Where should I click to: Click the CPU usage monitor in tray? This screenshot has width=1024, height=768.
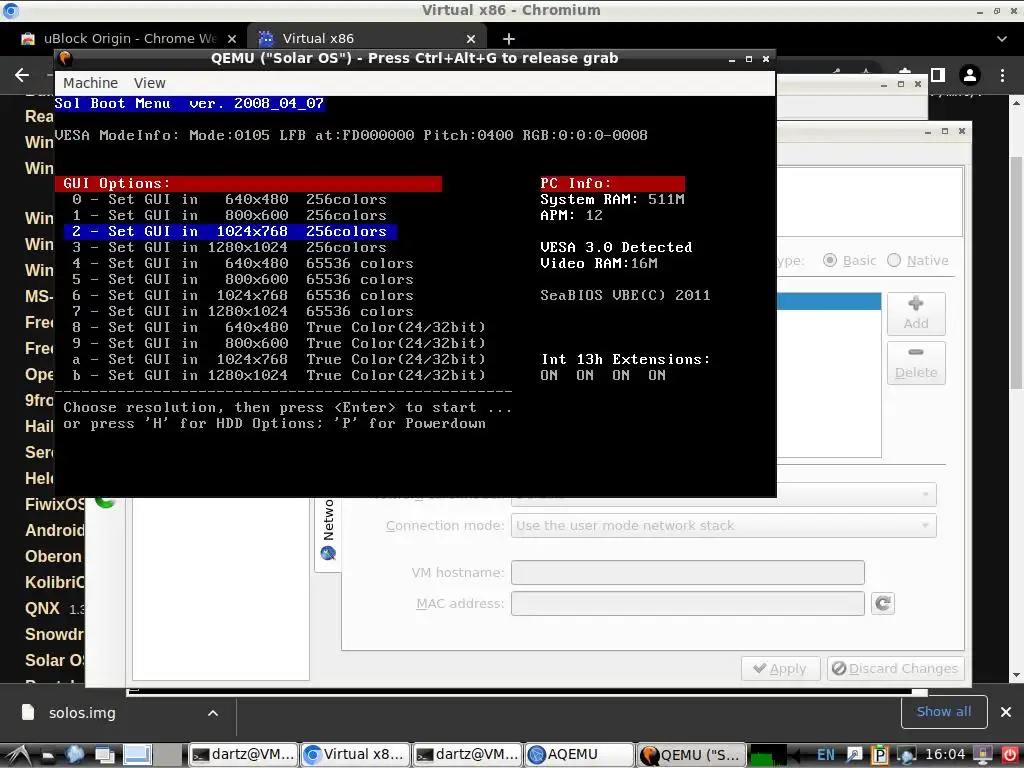(768, 755)
